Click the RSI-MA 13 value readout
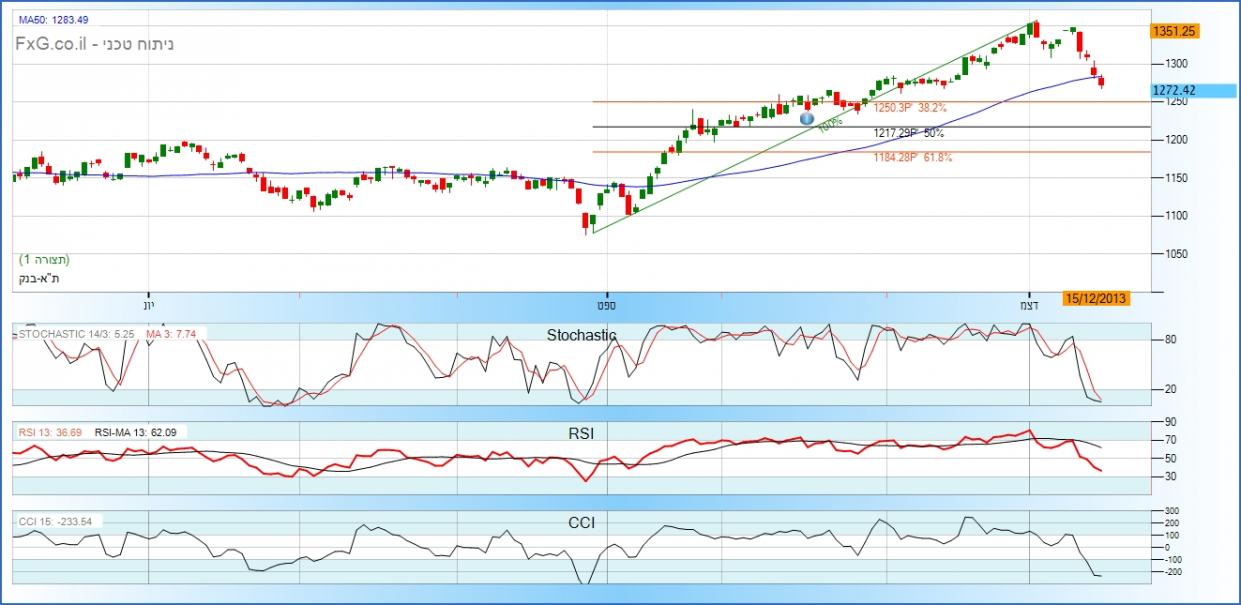Image resolution: width=1241 pixels, height=605 pixels. coord(136,432)
